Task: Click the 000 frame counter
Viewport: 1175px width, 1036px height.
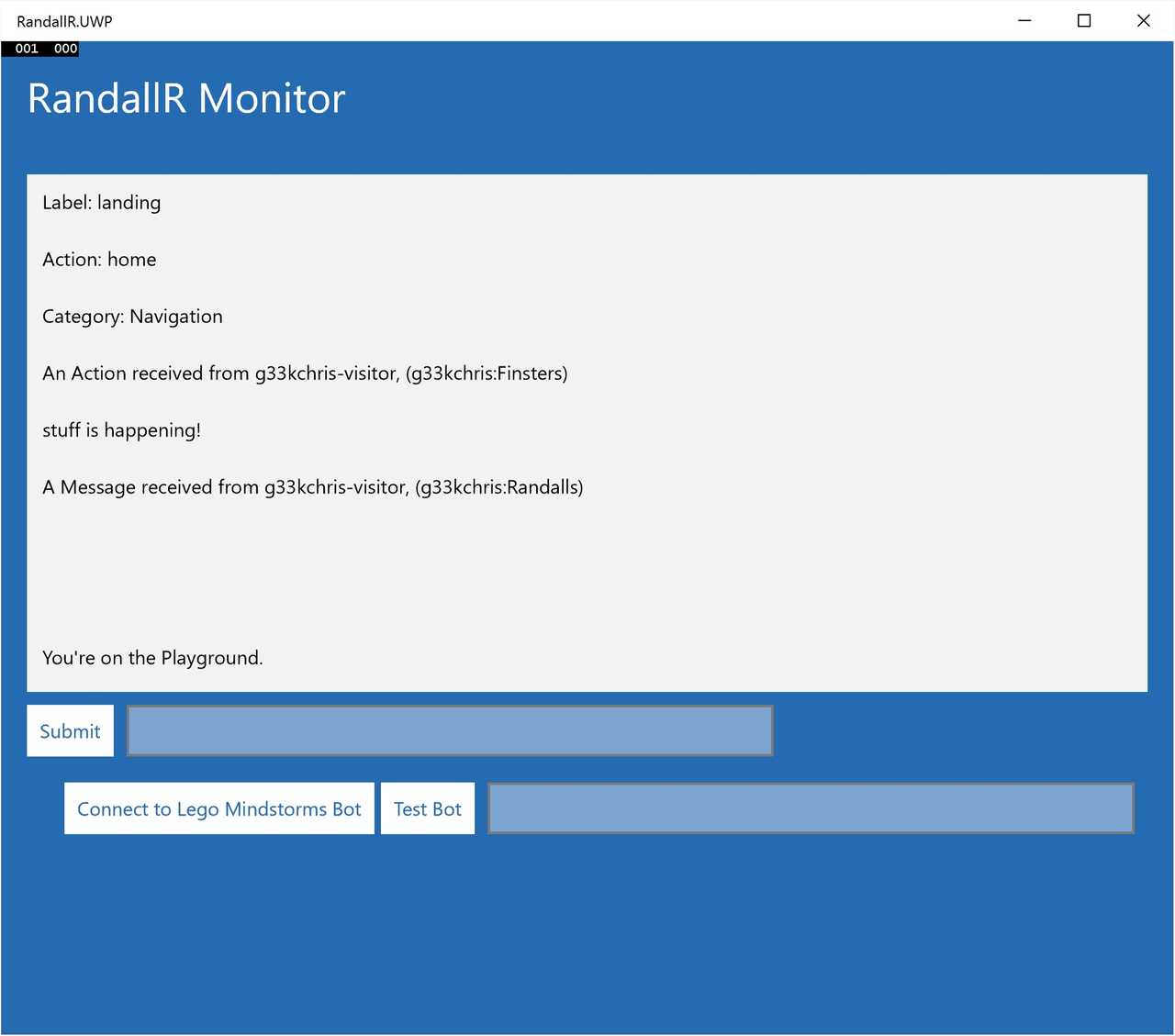Action: (x=64, y=49)
